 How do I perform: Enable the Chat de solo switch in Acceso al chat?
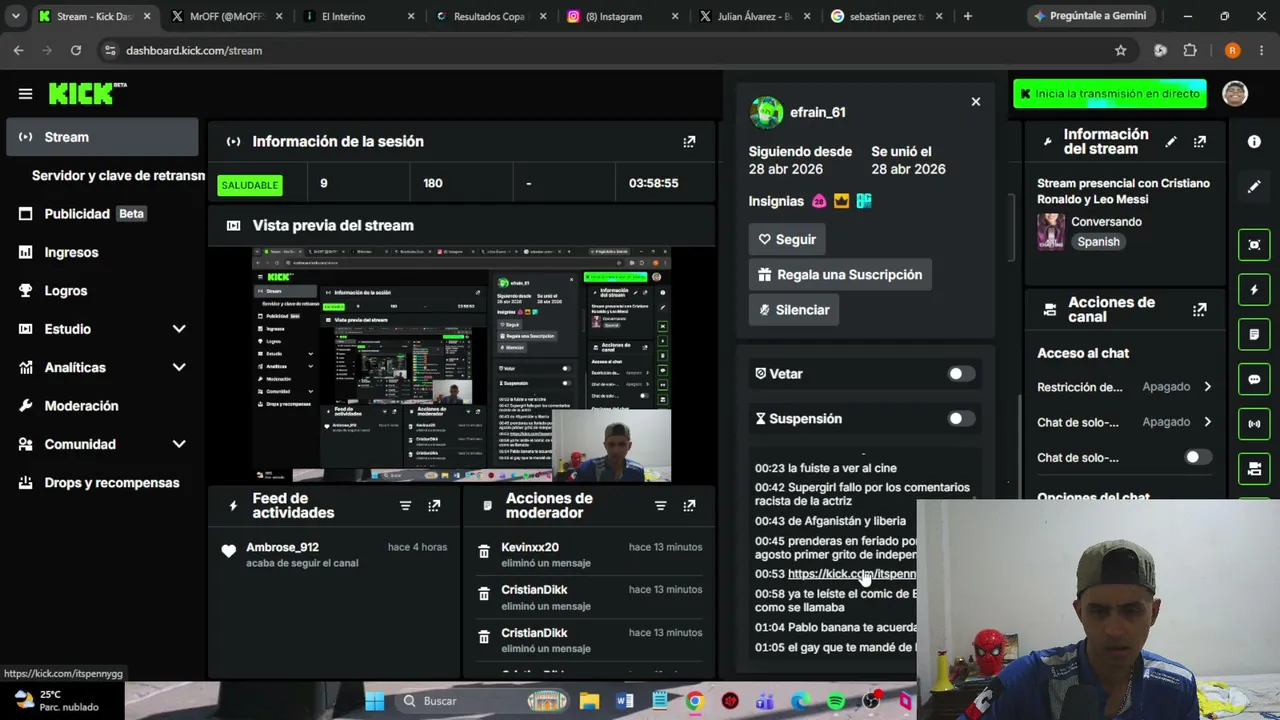pyautogui.click(x=1197, y=458)
